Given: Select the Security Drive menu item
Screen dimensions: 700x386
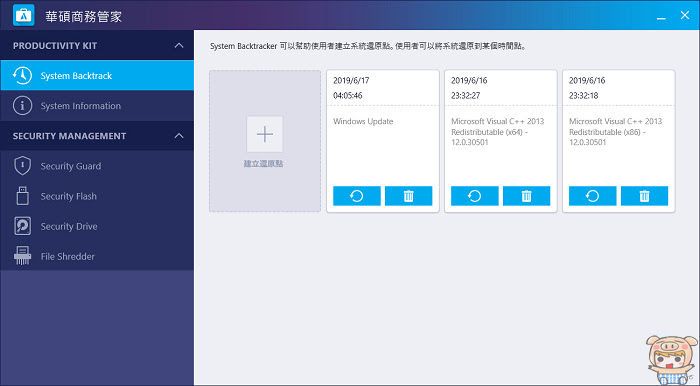Looking at the screenshot, I should pyautogui.click(x=97, y=226).
